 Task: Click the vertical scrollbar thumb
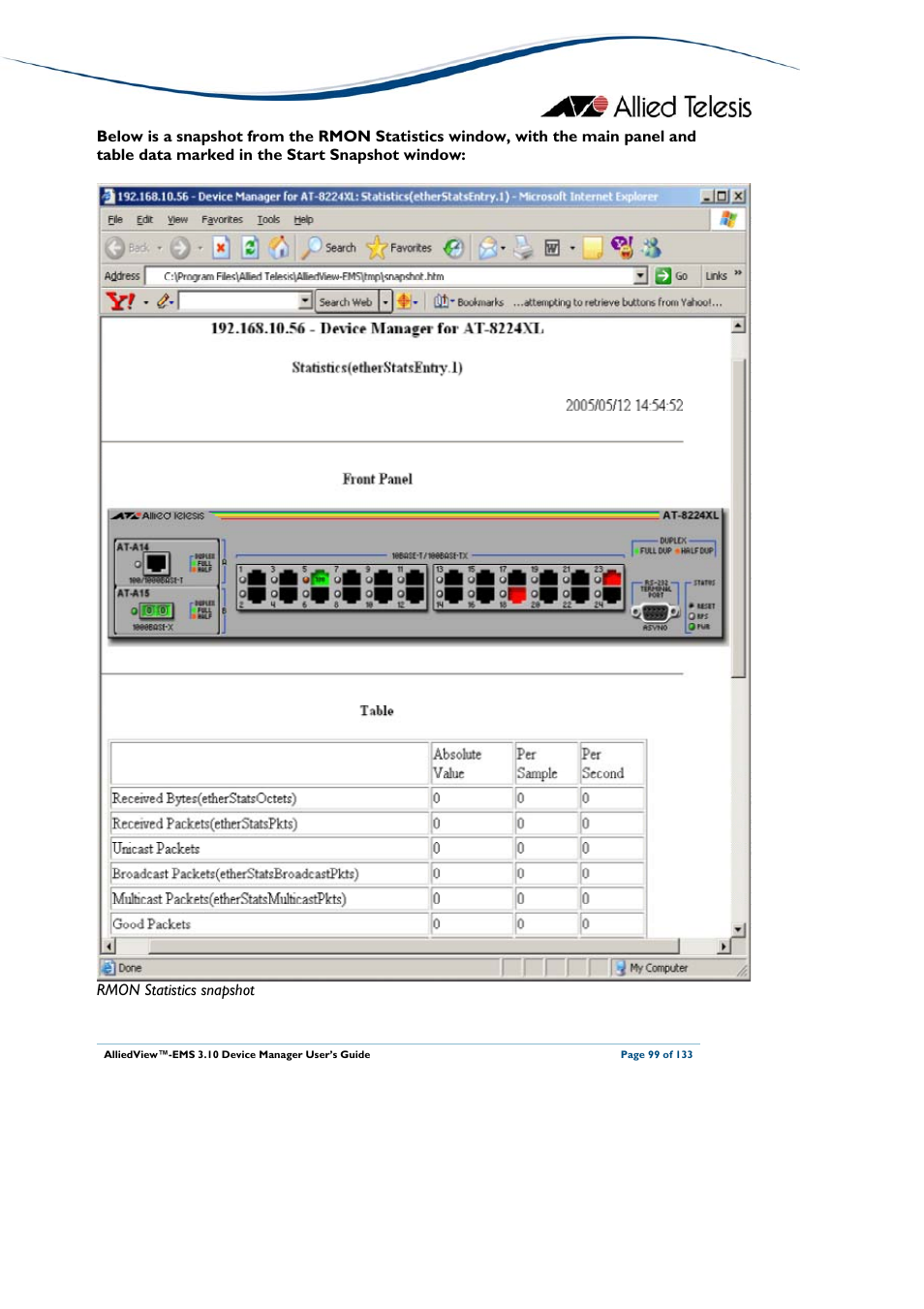click(x=738, y=518)
